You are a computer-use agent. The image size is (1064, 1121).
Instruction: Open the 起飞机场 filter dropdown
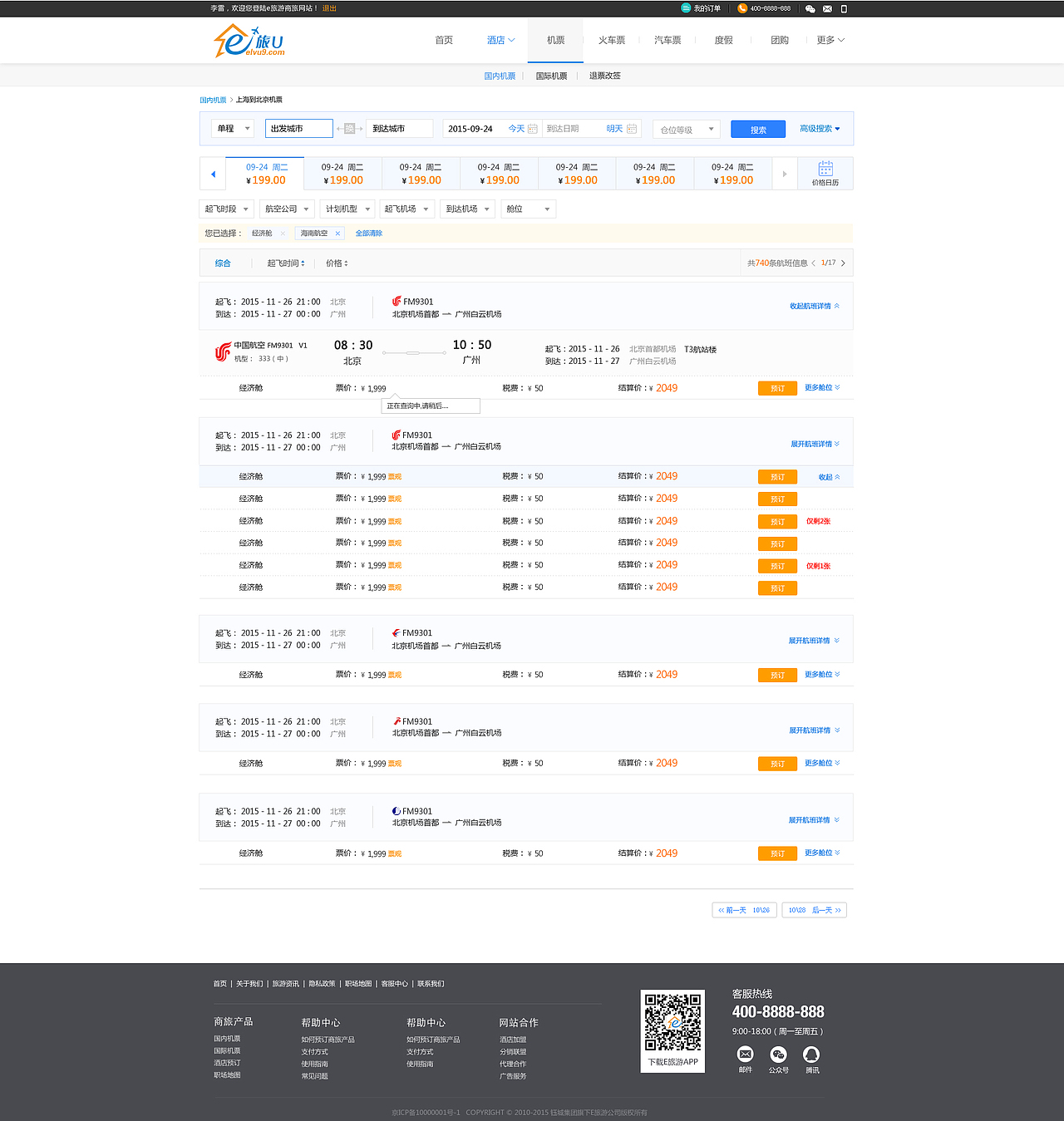tap(406, 209)
